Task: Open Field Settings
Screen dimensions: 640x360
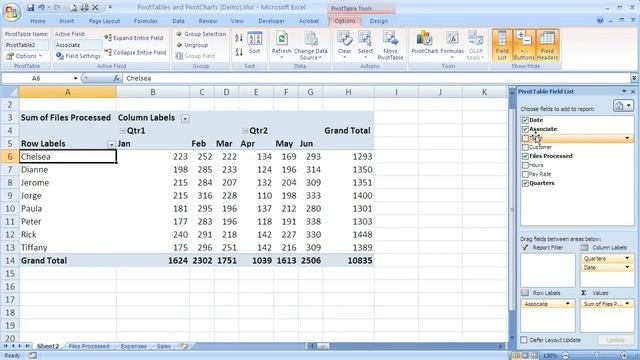Action: 78,56
